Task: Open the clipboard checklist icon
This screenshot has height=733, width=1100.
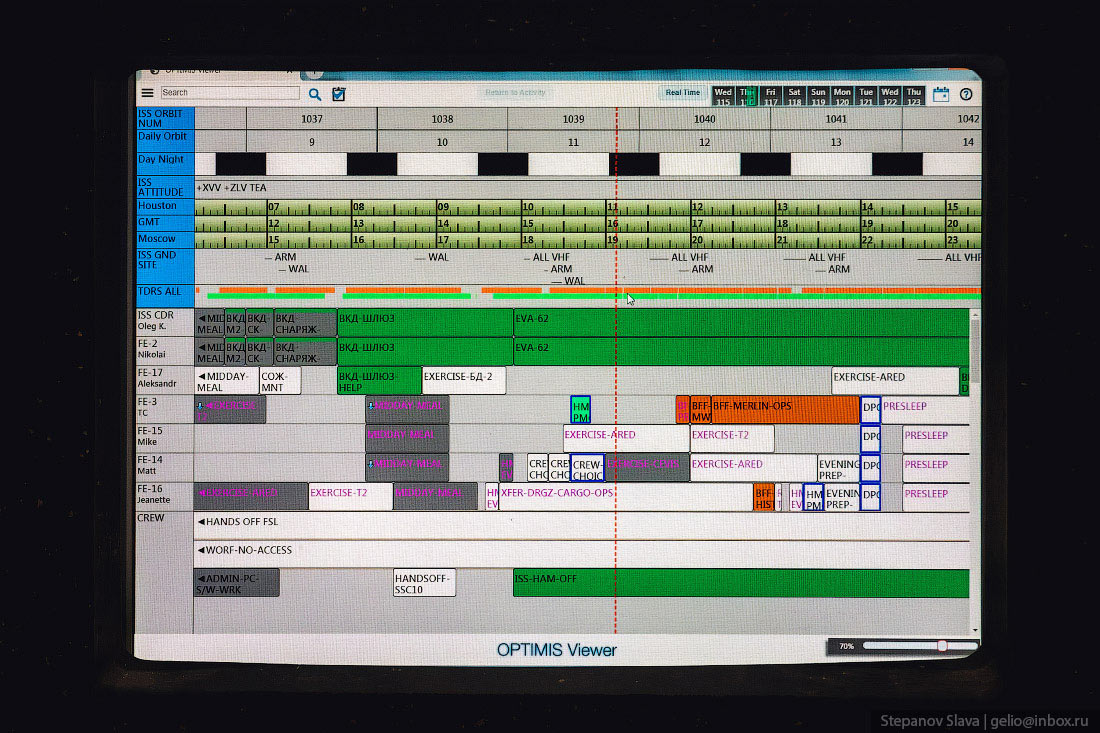Action: [x=339, y=94]
